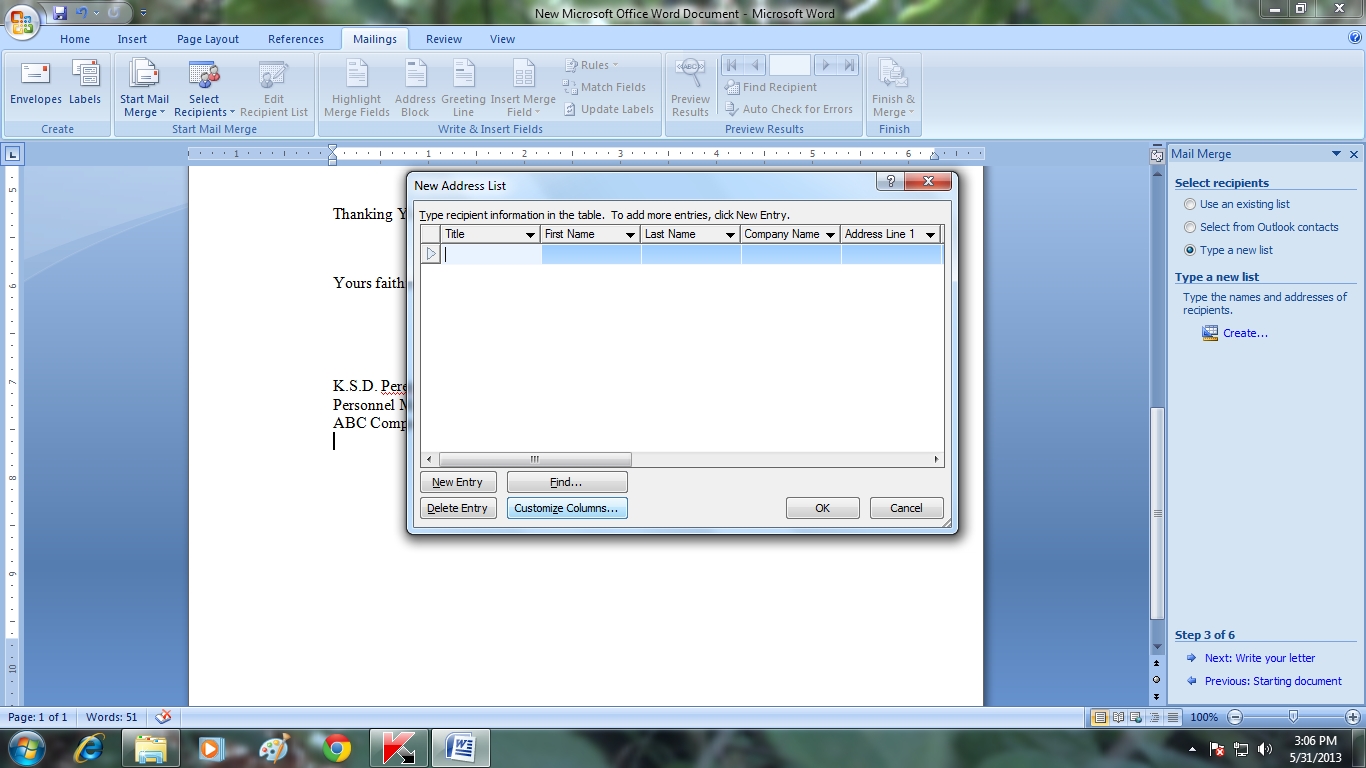Click the dialog help question mark button
This screenshot has width=1366, height=768.
point(890,181)
